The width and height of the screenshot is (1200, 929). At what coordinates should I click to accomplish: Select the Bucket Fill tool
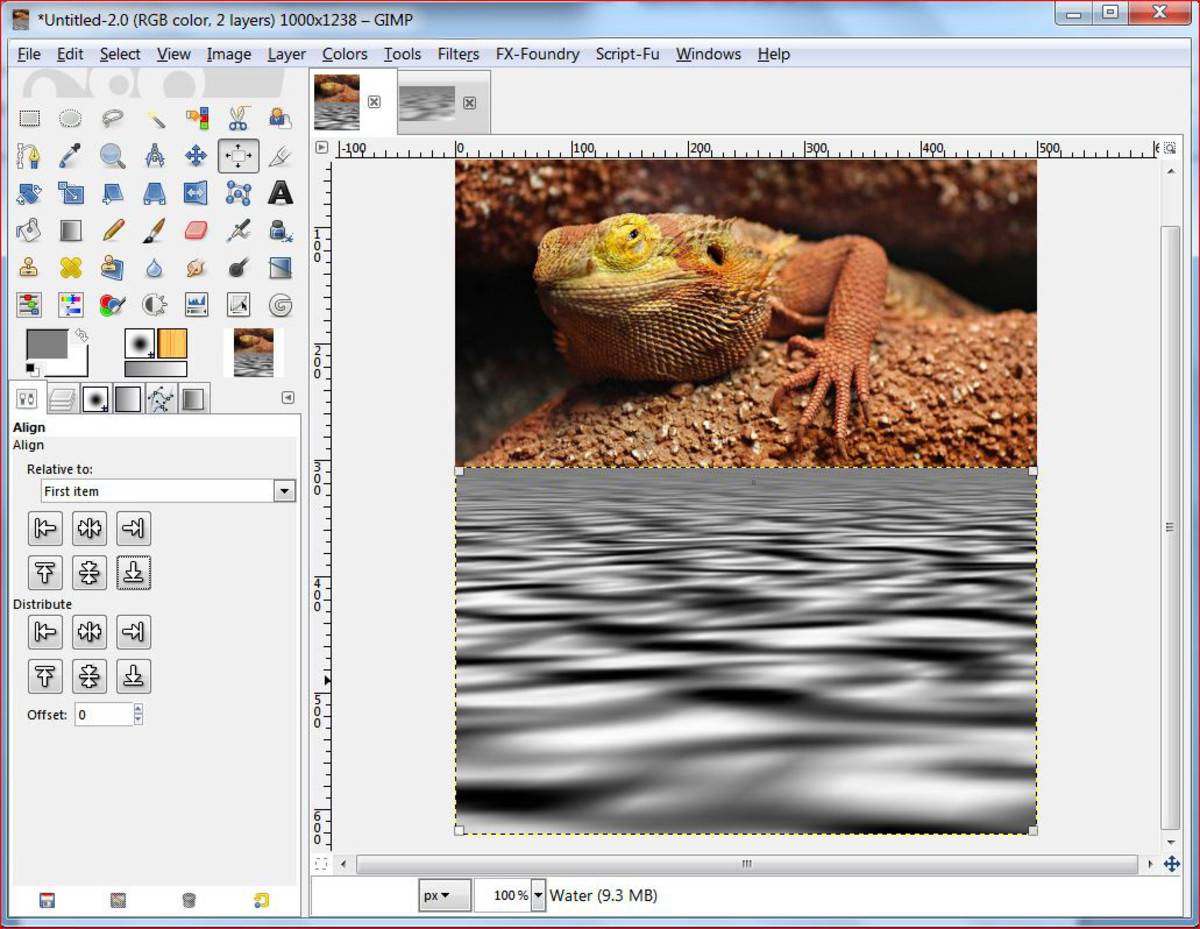point(29,231)
